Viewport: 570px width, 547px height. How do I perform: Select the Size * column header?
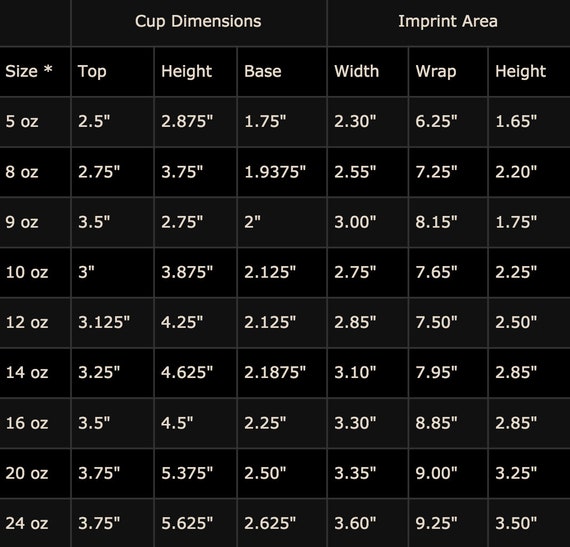tap(35, 72)
